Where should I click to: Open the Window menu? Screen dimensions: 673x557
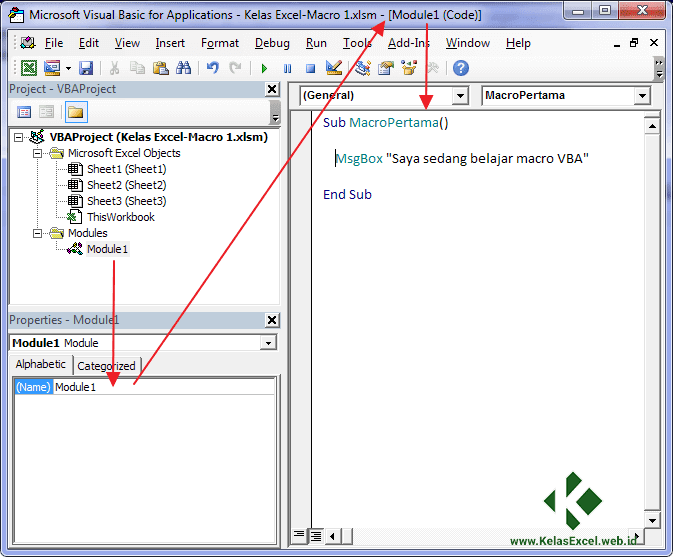468,43
